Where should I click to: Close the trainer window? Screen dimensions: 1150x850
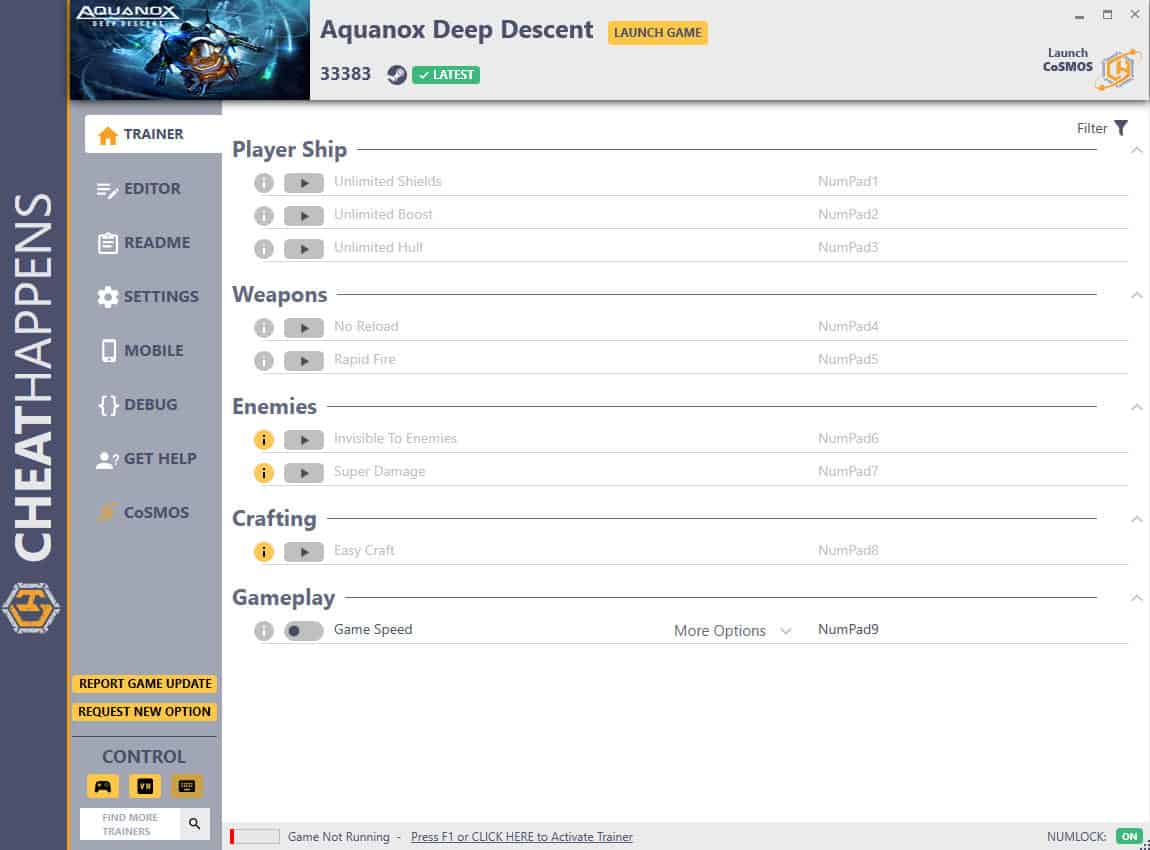pos(1135,14)
